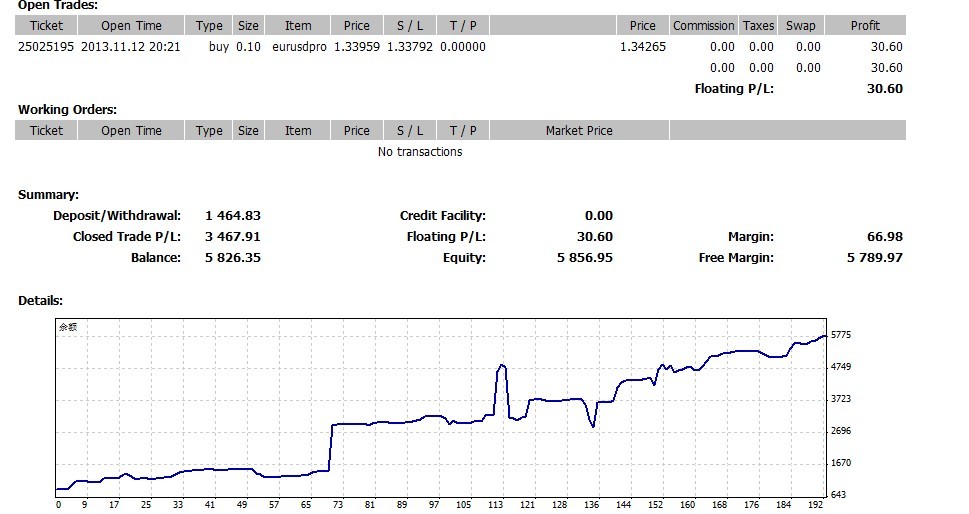
Task: Click the Summary section title
Action: 48,195
